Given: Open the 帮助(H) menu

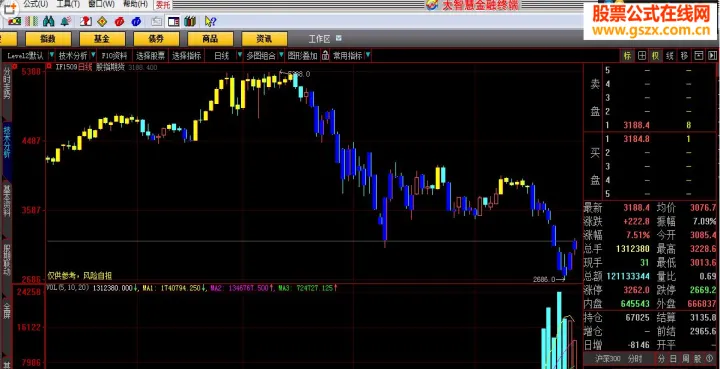Looking at the screenshot, I should (135, 4).
